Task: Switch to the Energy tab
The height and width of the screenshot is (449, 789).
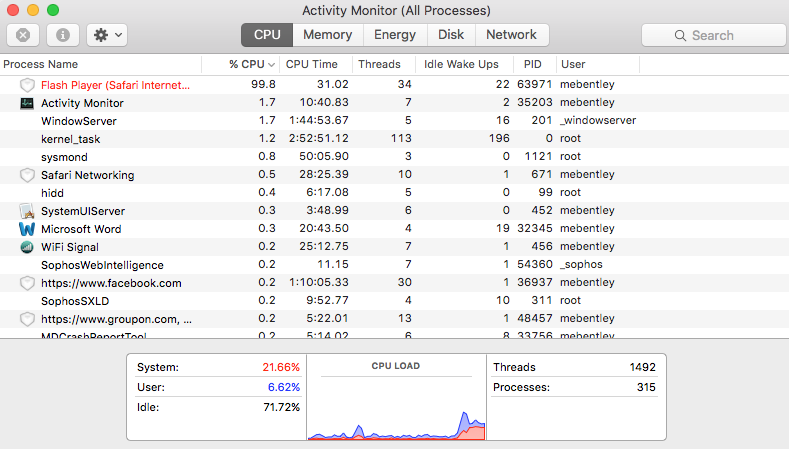Action: (395, 35)
